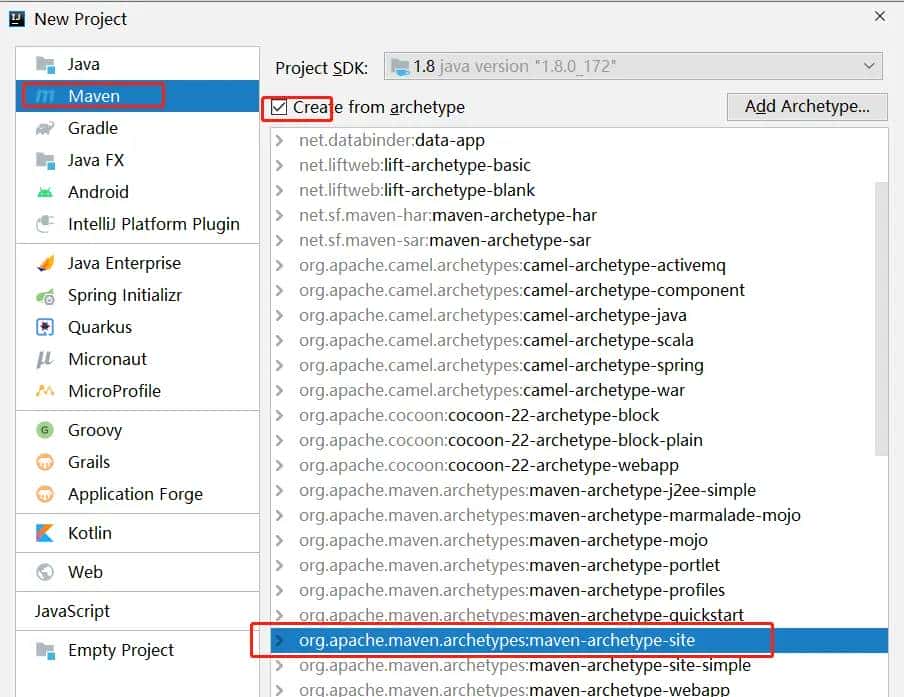Close the New Project dialog
The height and width of the screenshot is (697, 904).
pos(880,17)
